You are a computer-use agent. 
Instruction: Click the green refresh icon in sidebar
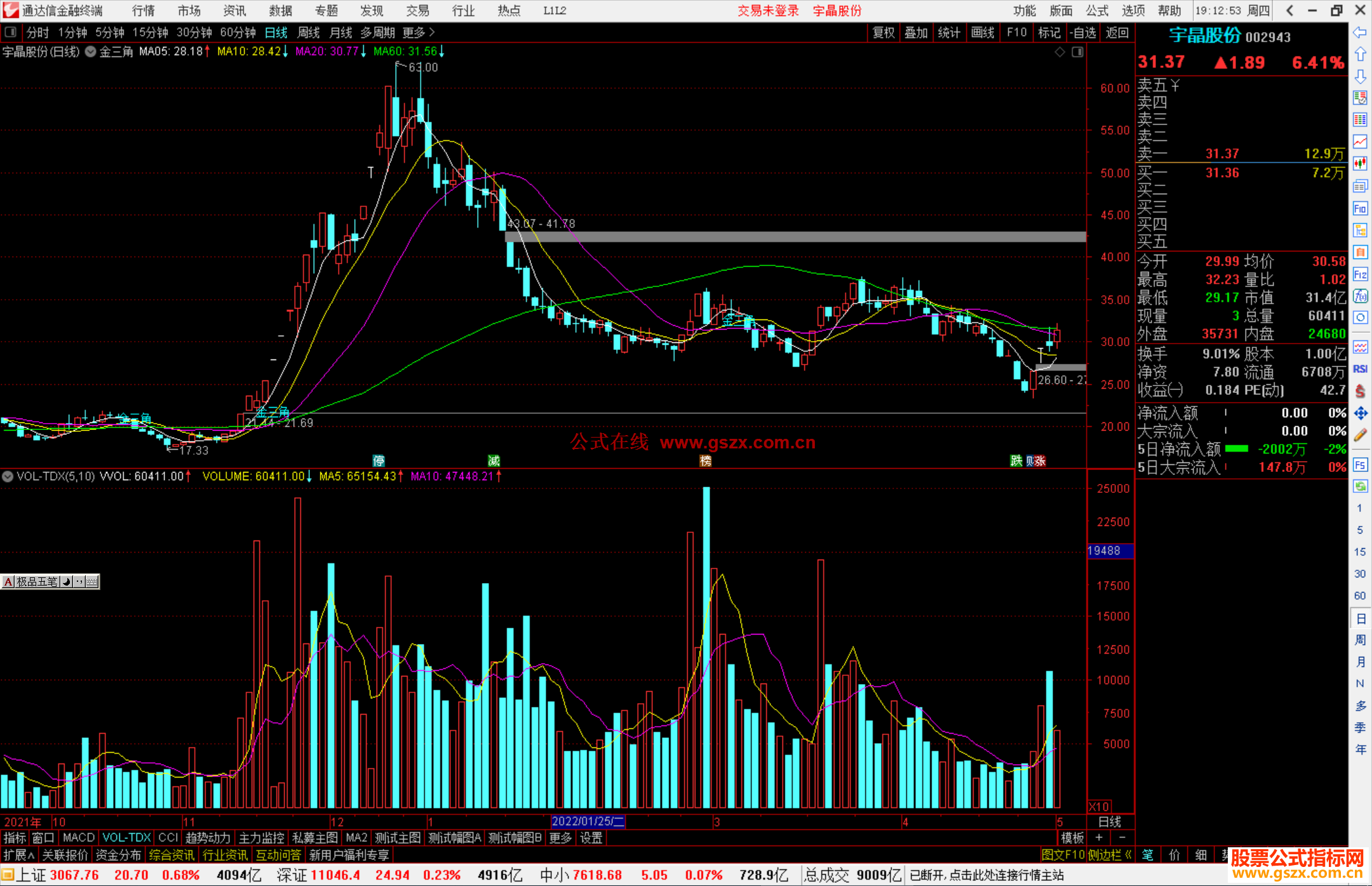coord(1360,487)
